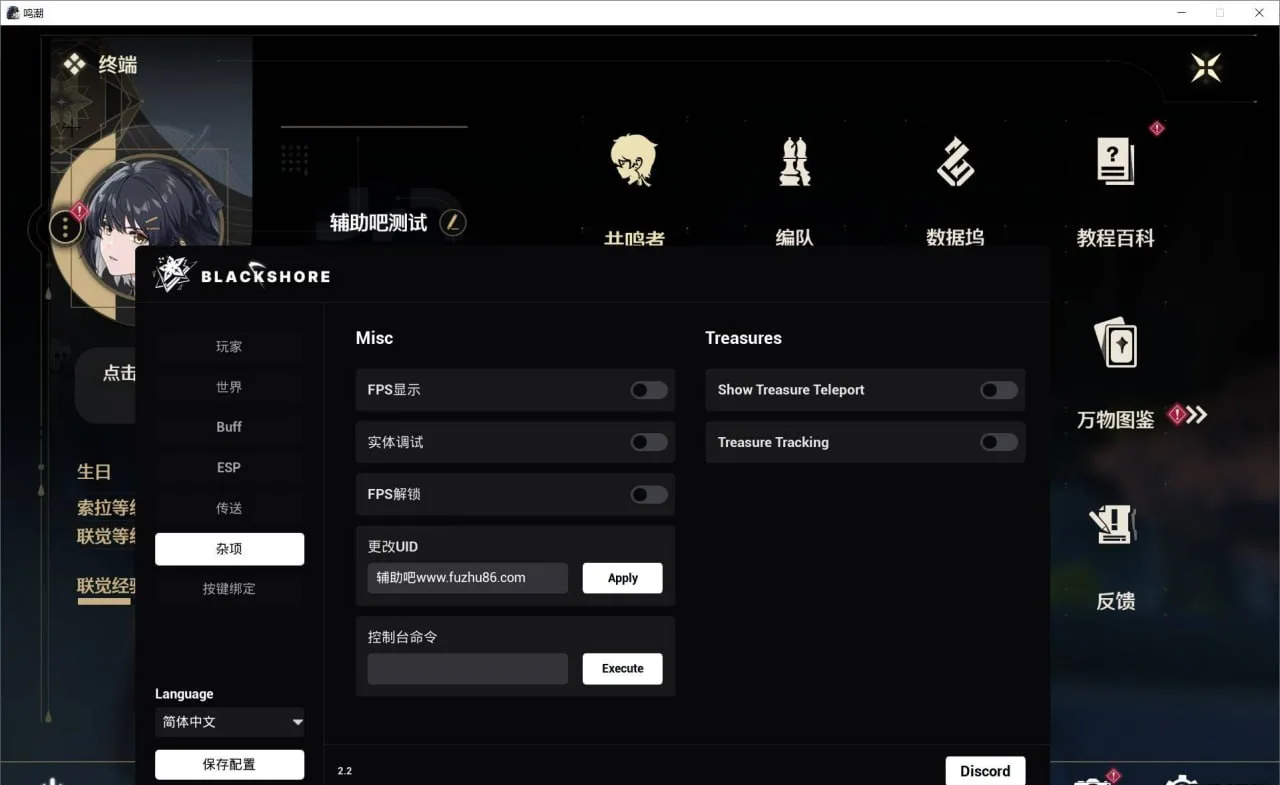The width and height of the screenshot is (1280, 785).
Task: Toggle the 实体调试 switch
Action: (649, 442)
